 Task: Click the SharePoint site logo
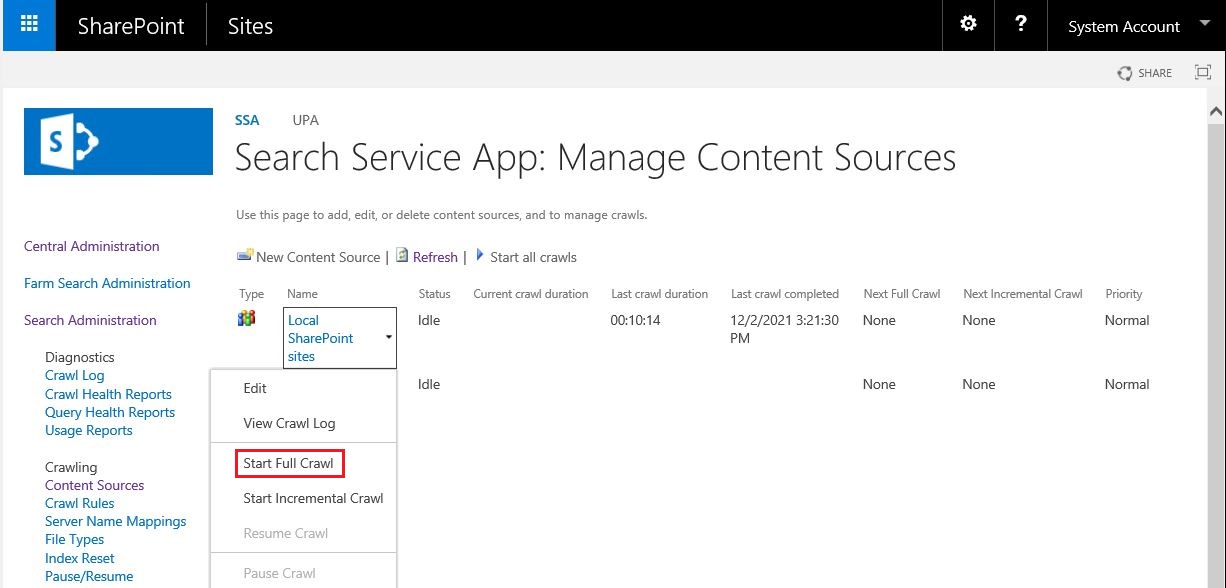click(x=118, y=141)
